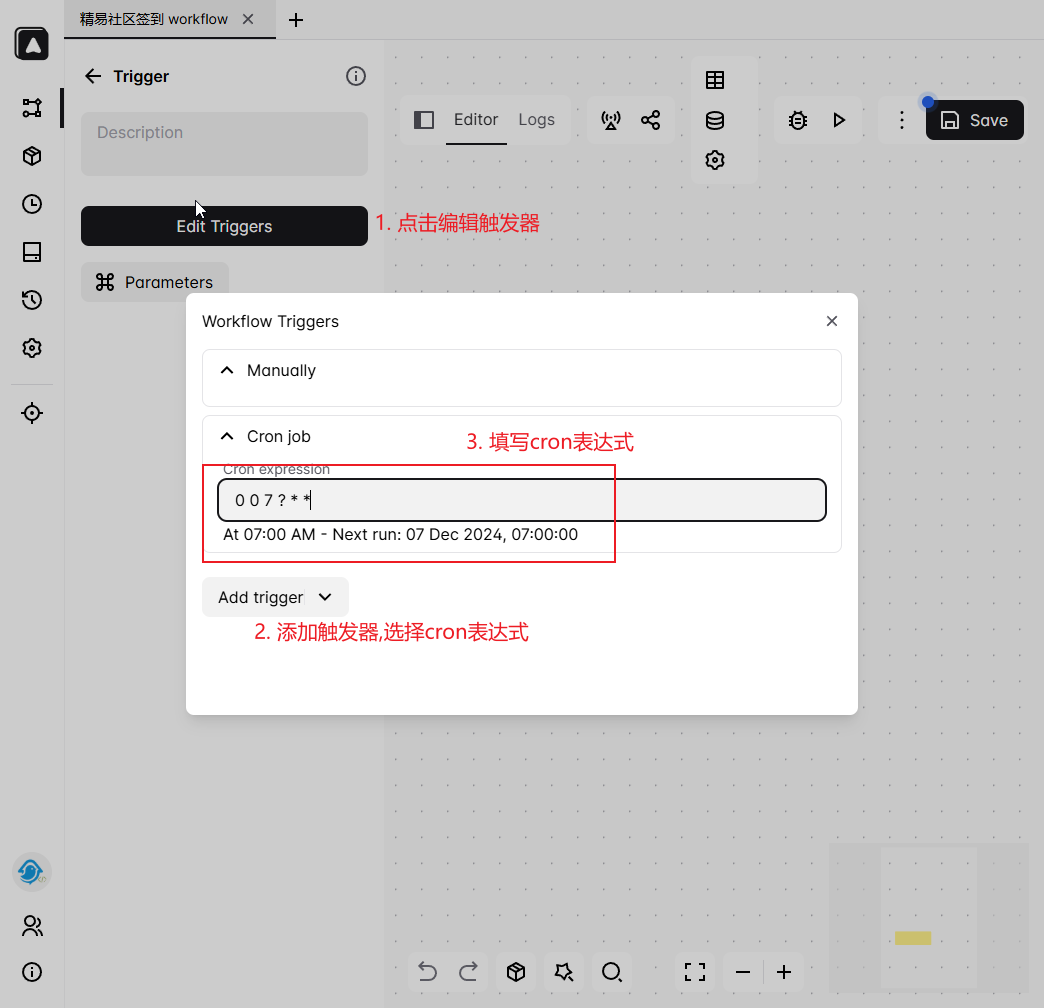Viewport: 1044px width, 1008px height.
Task: Click the Edit Triggers button
Action: (x=224, y=226)
